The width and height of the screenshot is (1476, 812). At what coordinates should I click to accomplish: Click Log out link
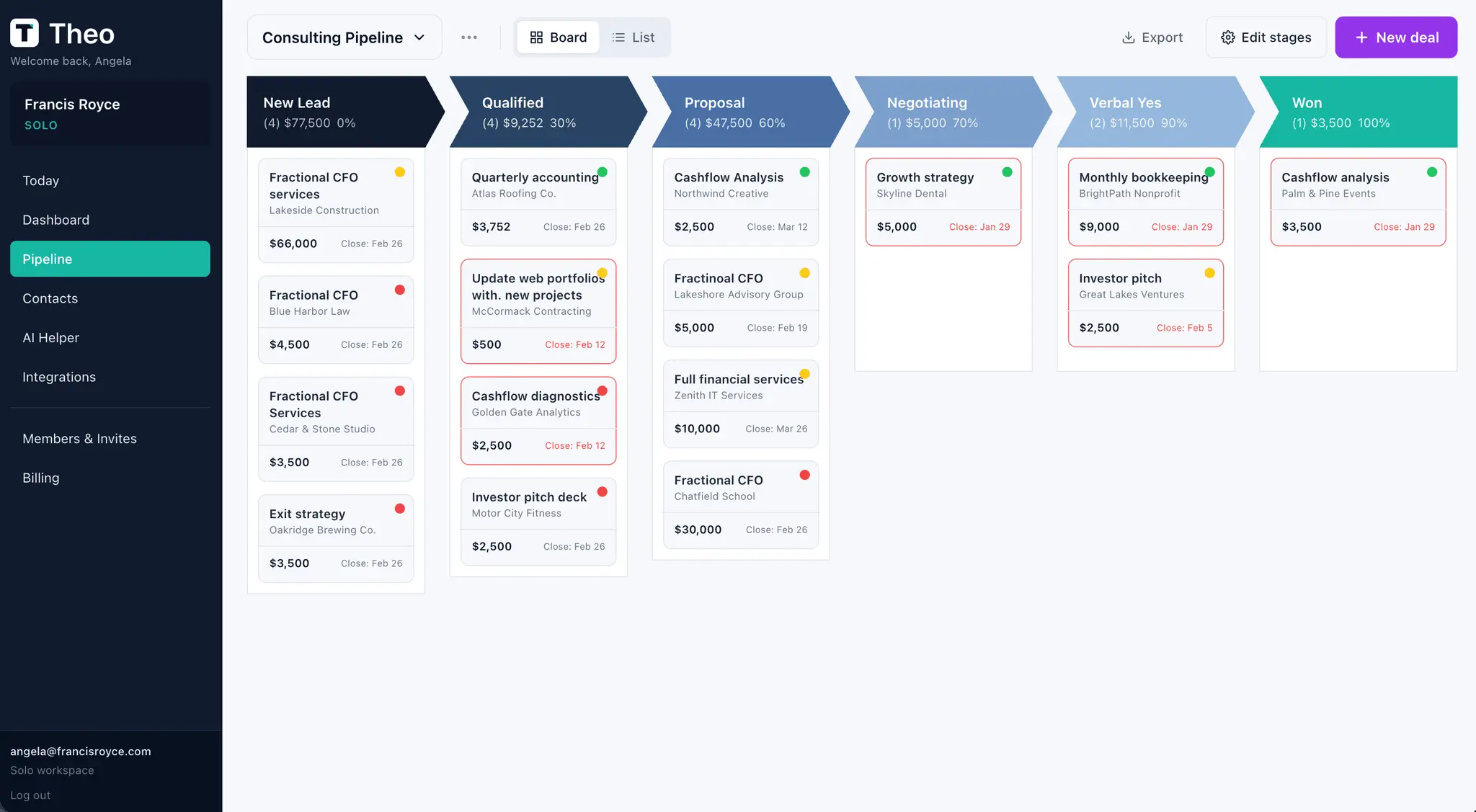click(x=30, y=795)
